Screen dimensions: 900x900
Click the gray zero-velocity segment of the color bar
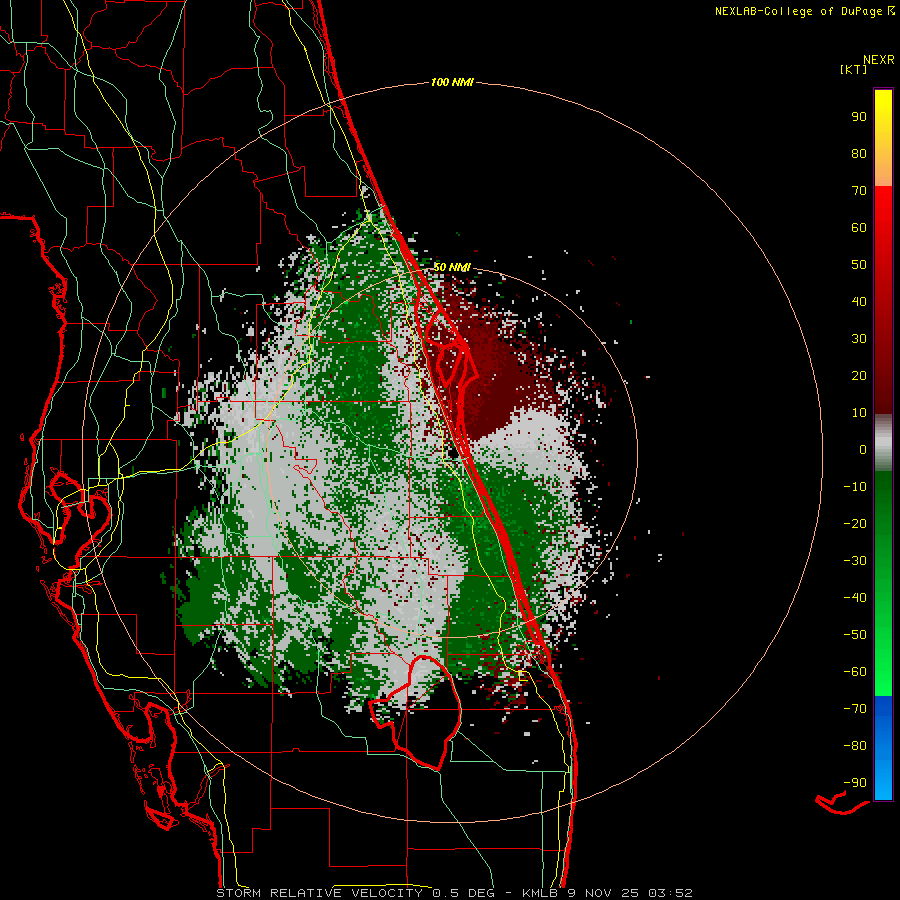883,443
